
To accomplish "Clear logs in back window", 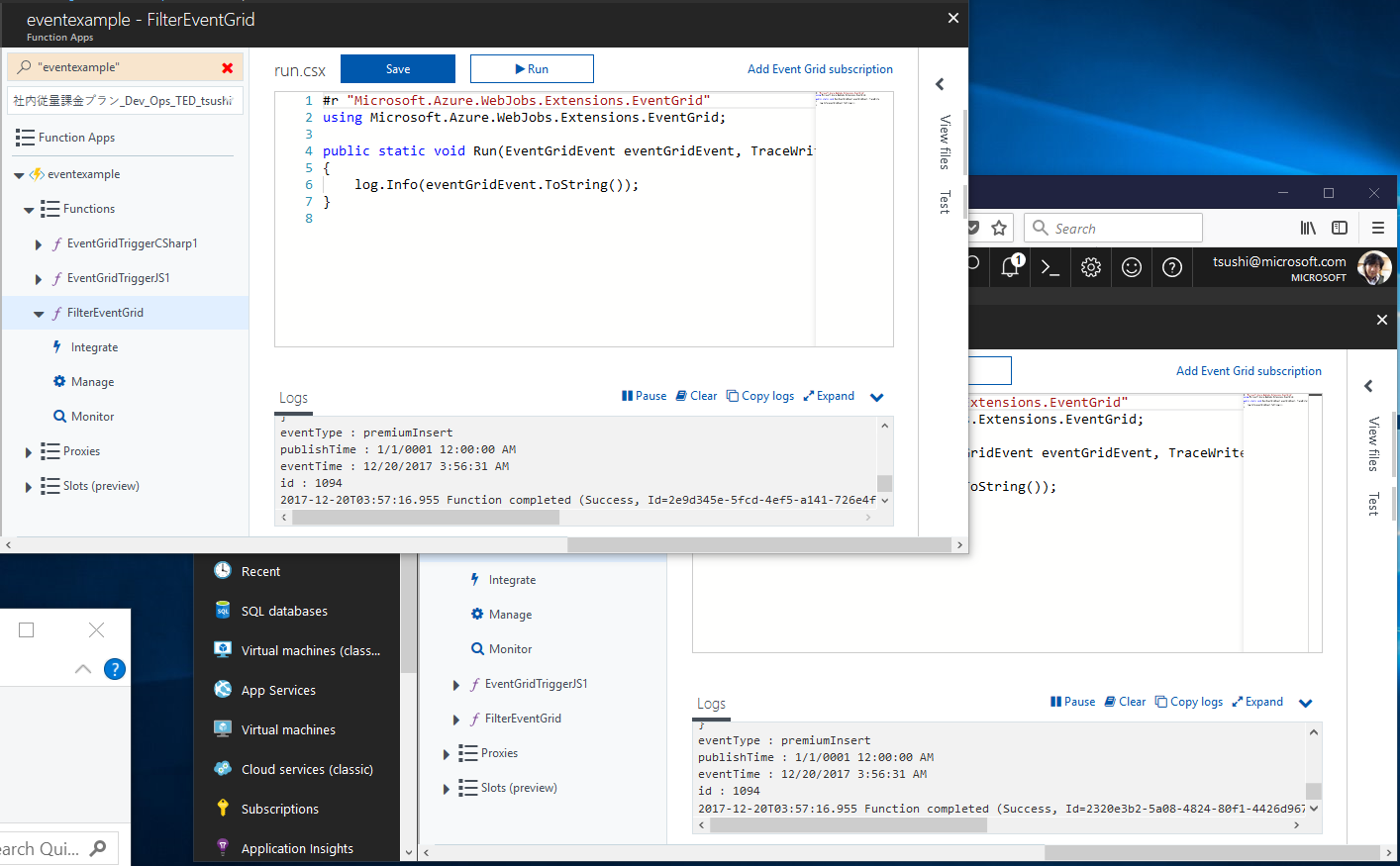I will [x=1125, y=702].
